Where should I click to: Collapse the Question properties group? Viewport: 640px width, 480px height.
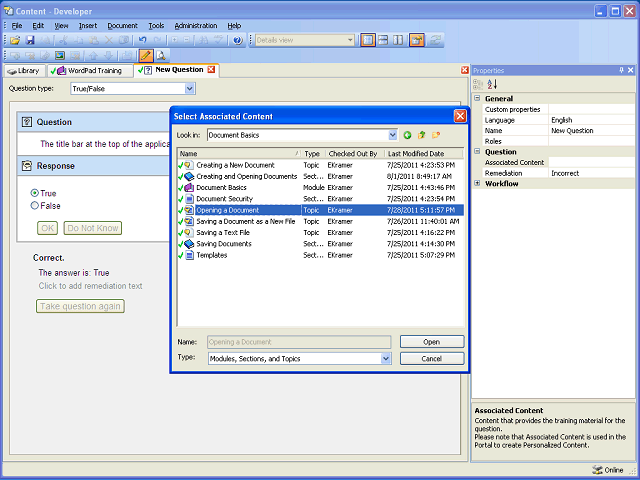pos(477,151)
